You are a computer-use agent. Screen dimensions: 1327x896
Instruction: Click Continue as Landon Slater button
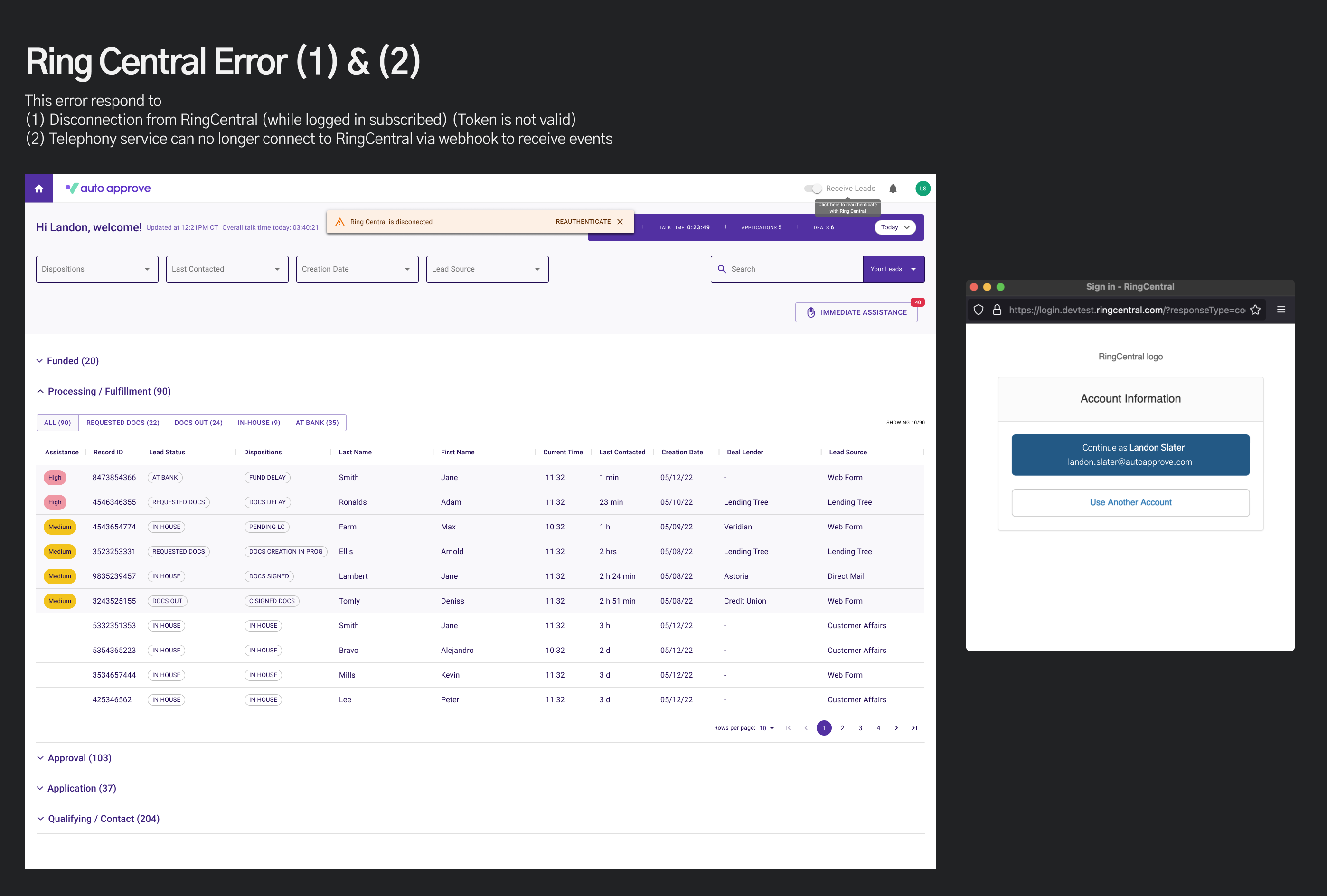click(x=1130, y=454)
